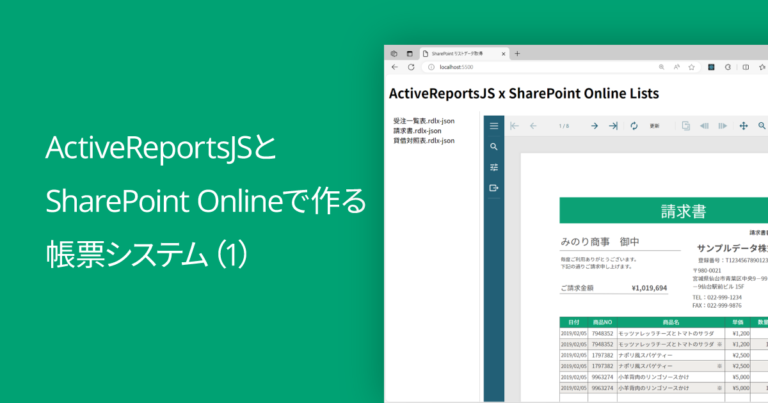Refresh the report with circular arrow
768x403 pixels.
pyautogui.click(x=634, y=126)
